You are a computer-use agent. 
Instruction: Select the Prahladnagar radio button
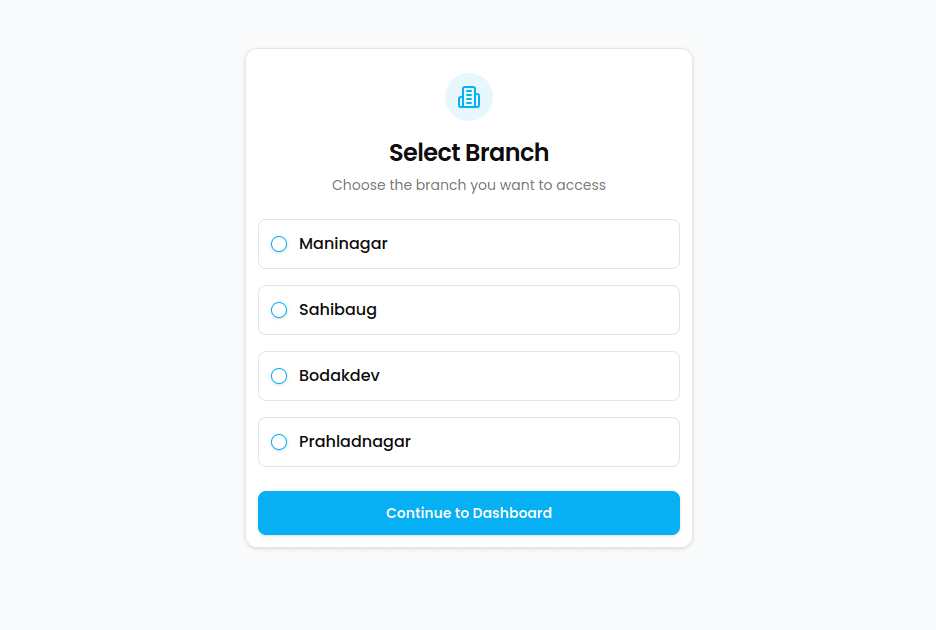coord(278,441)
